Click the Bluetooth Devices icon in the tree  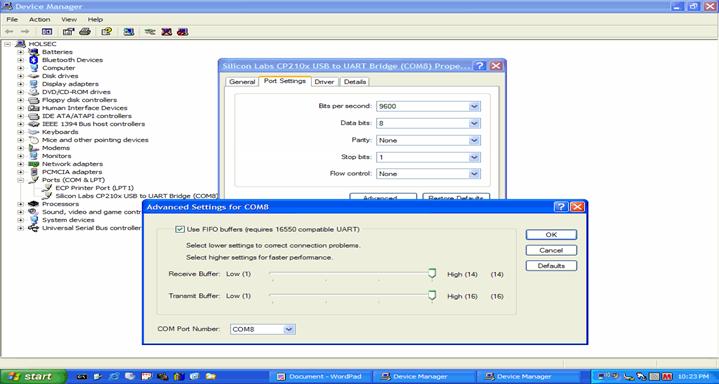[33, 60]
